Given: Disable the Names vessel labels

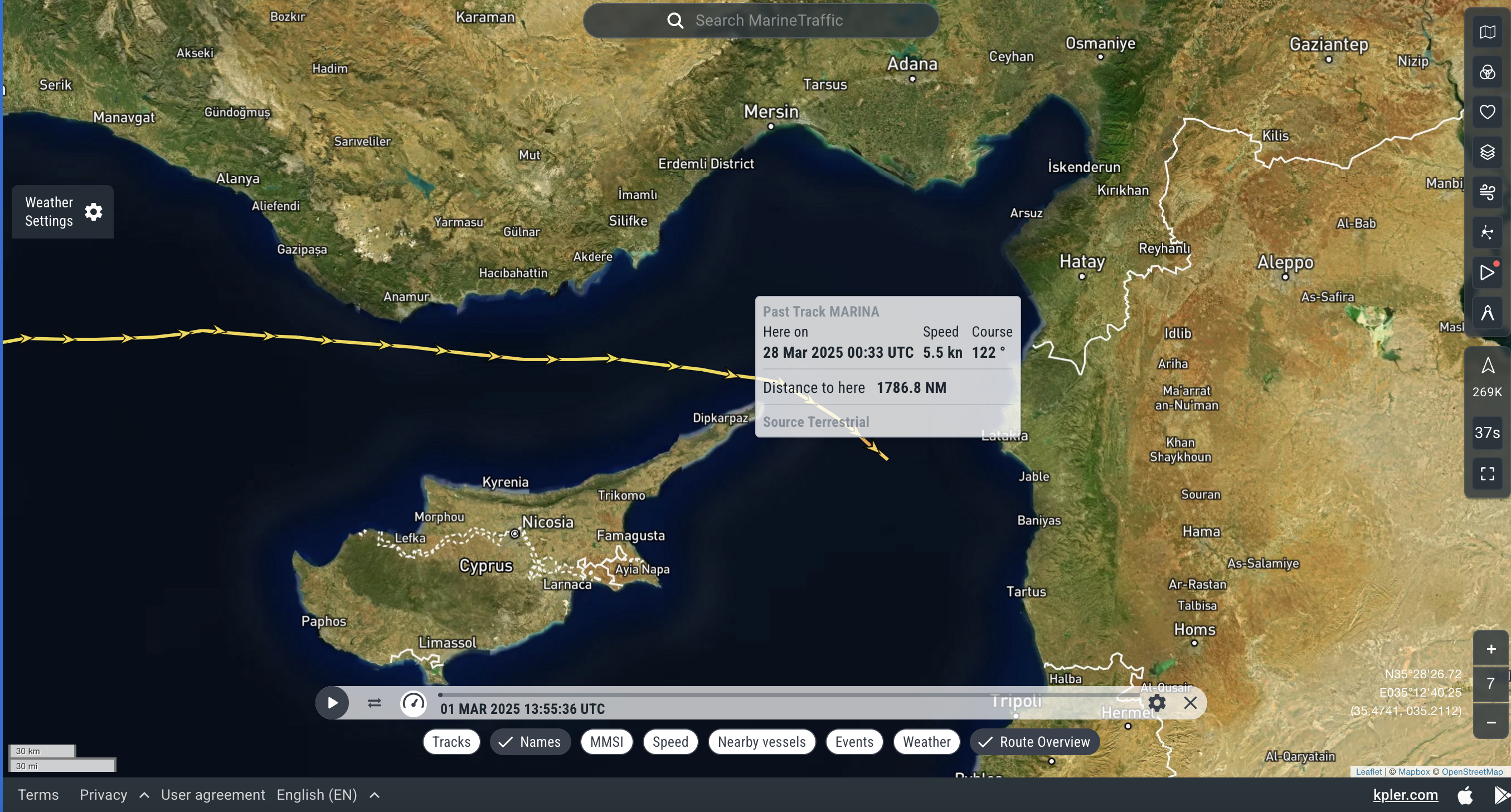Looking at the screenshot, I should (x=529, y=742).
